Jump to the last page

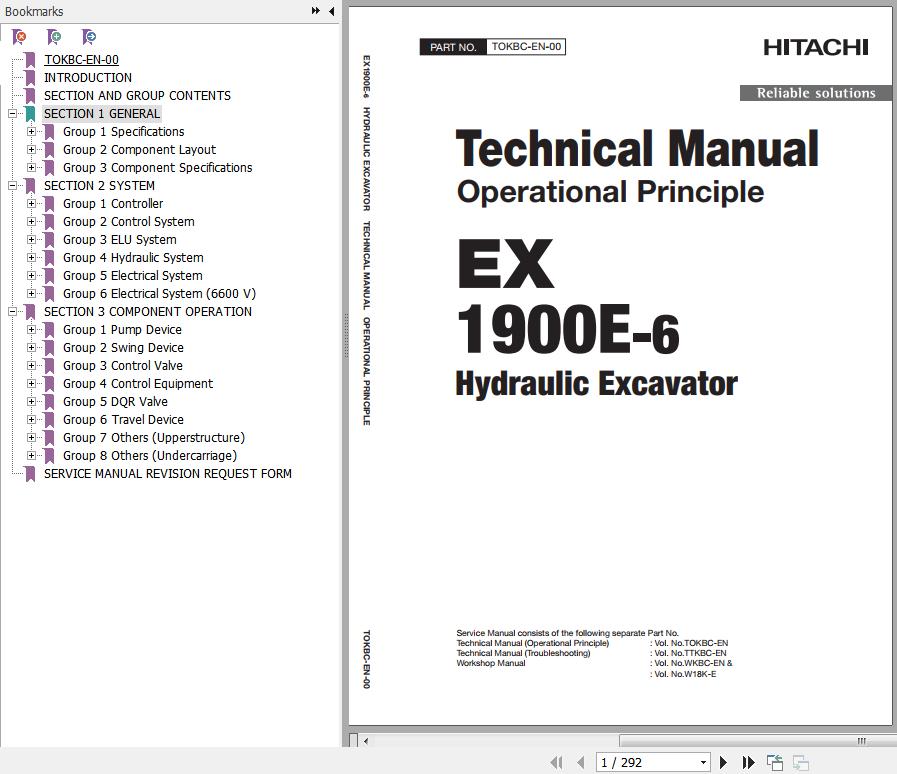click(x=748, y=763)
